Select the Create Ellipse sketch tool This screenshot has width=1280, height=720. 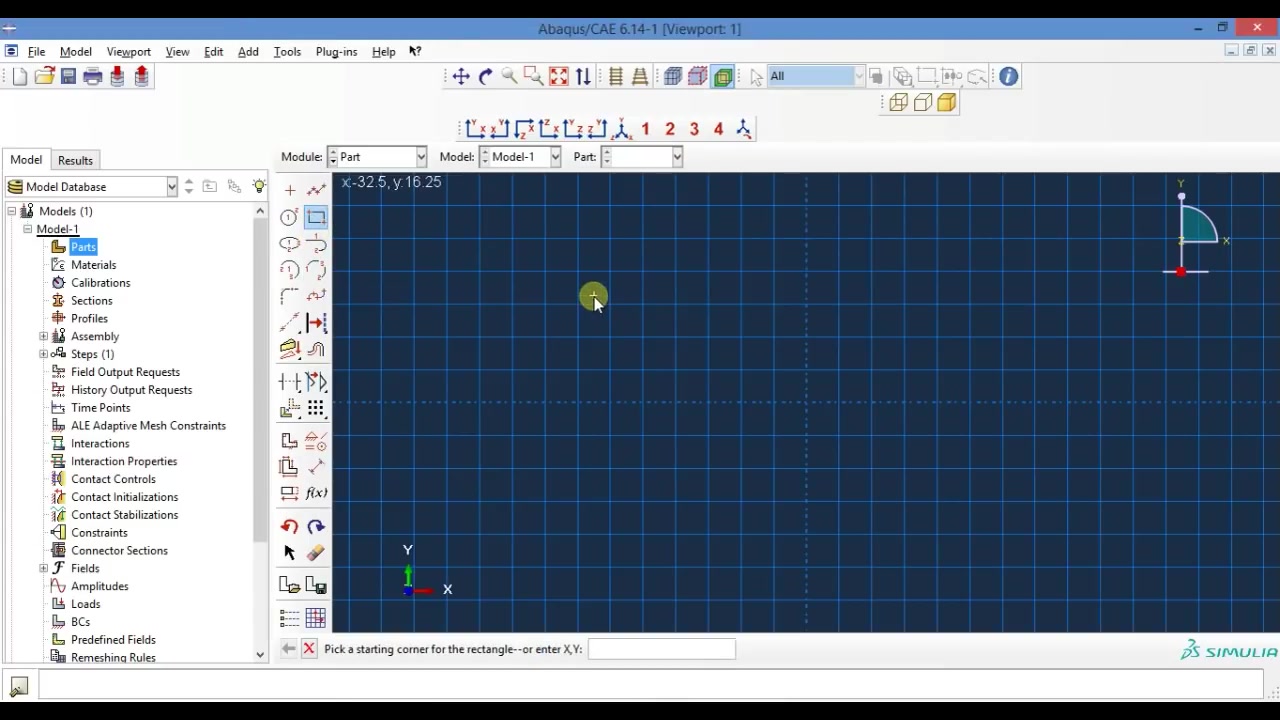[290, 244]
